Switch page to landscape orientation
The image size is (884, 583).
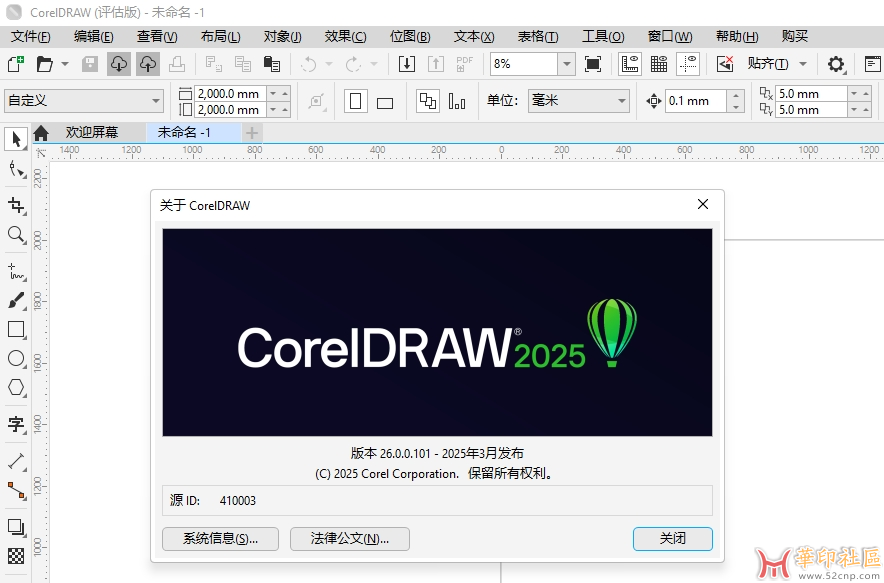[x=385, y=101]
